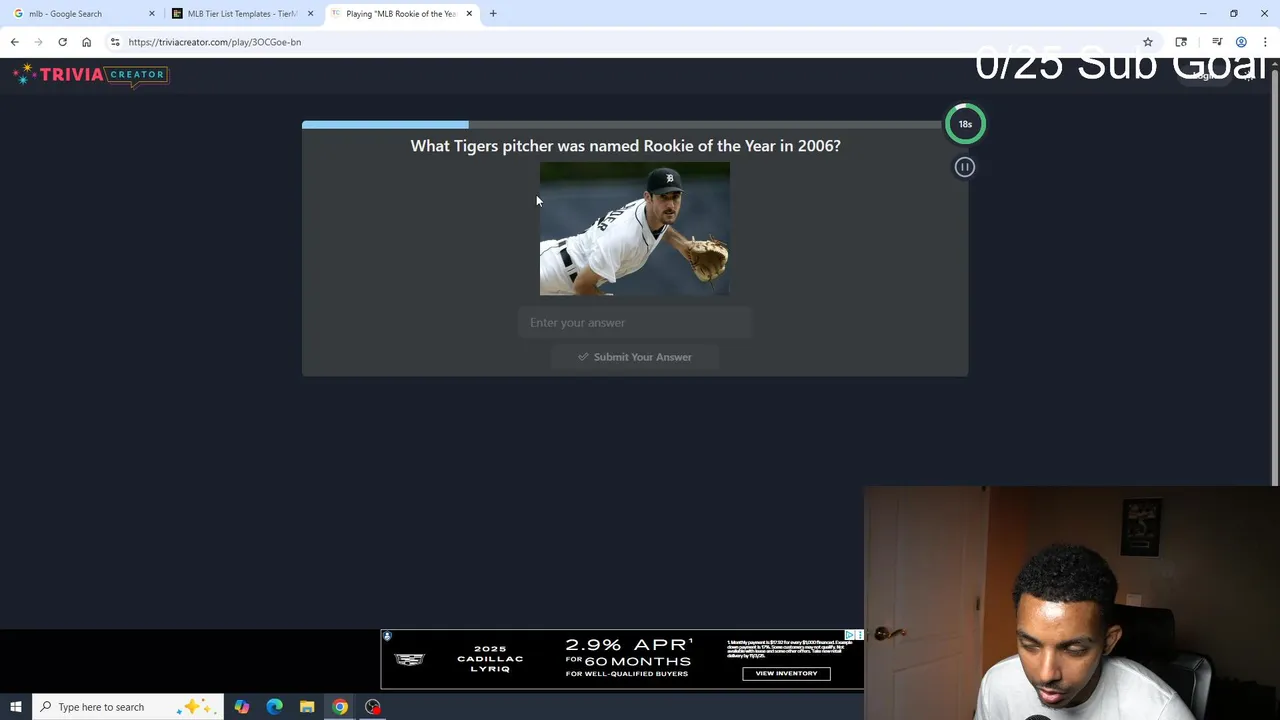
Task: Open Chrome's three-dot menu
Action: 1265,42
